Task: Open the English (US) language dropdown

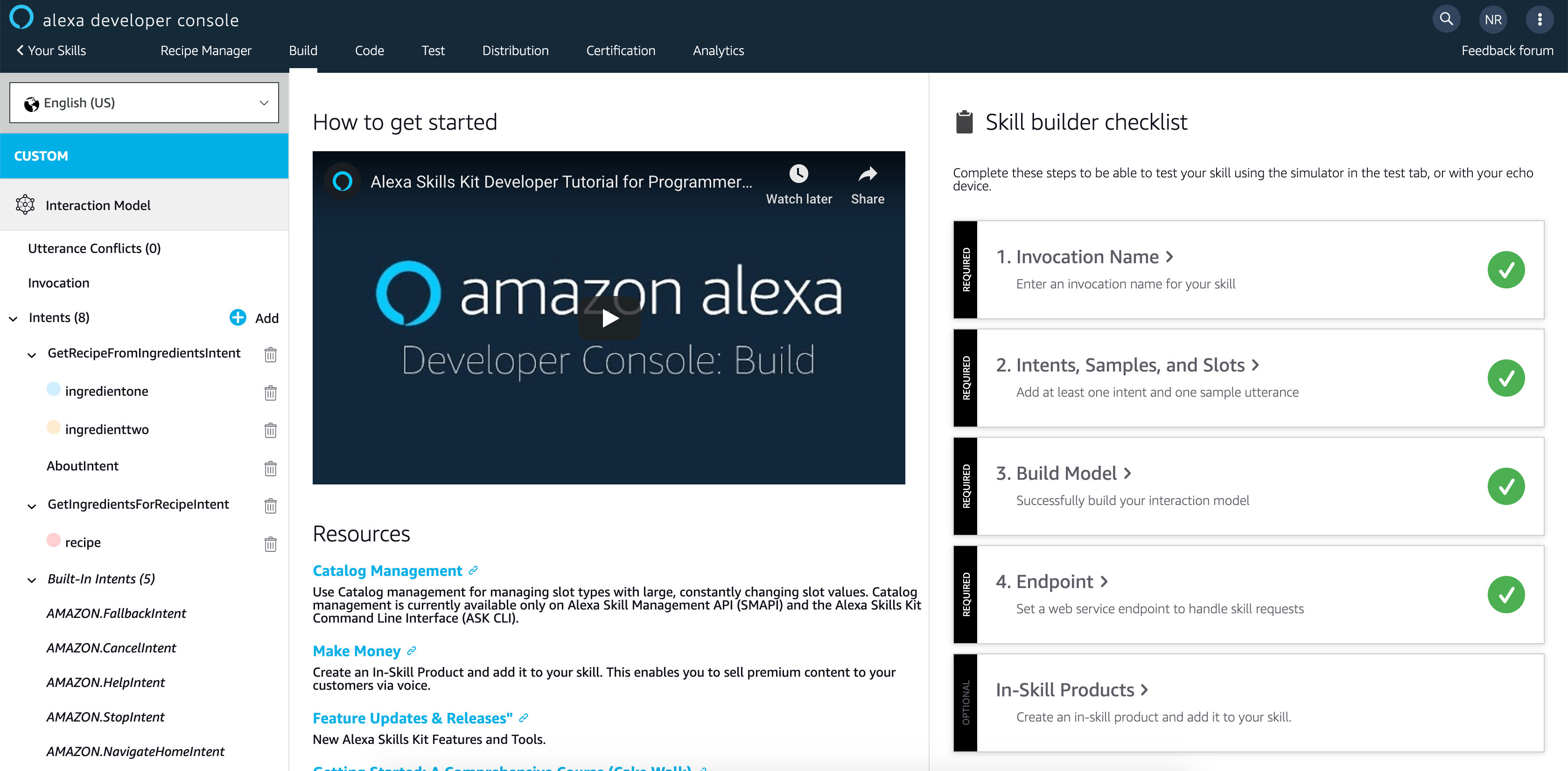Action: (144, 103)
